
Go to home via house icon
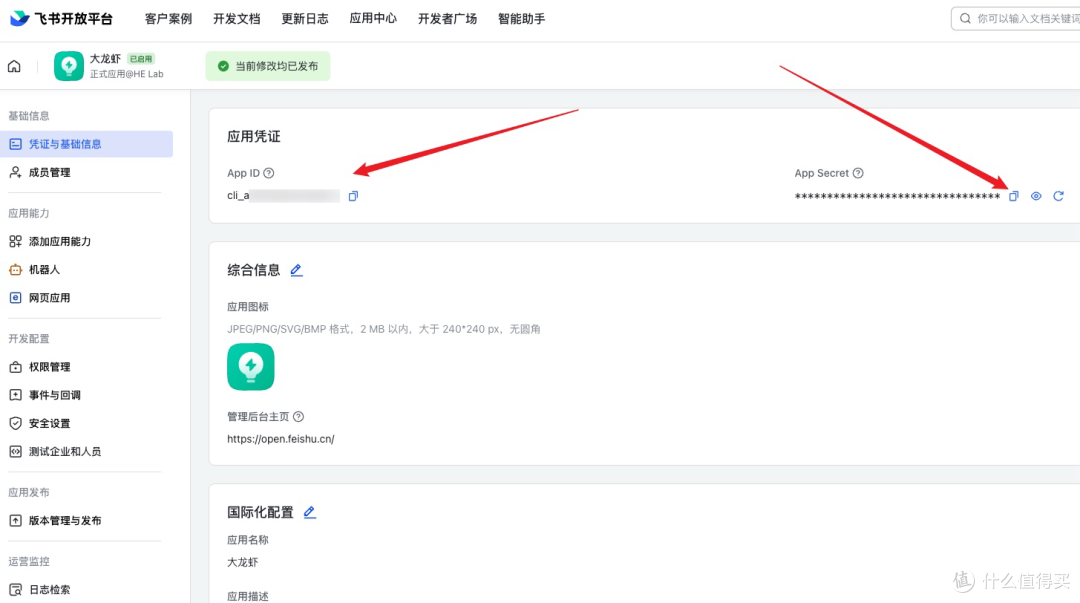tap(14, 66)
